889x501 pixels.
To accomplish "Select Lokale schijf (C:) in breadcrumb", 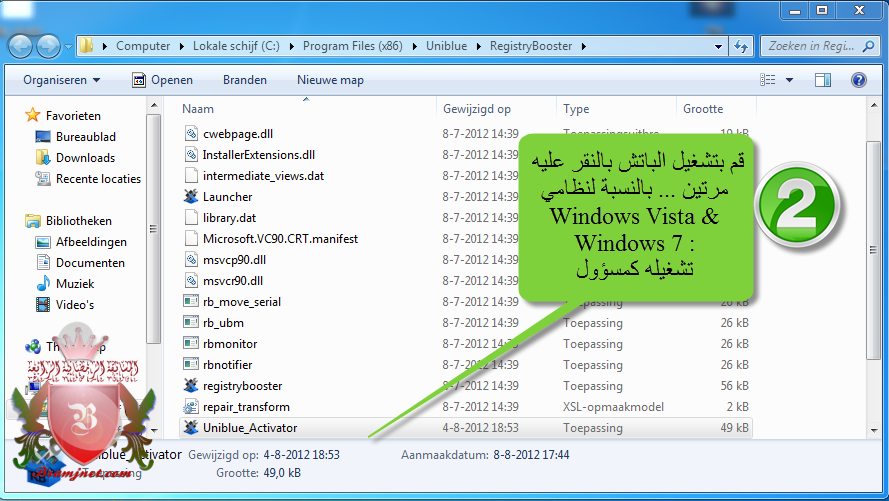I will tap(236, 46).
